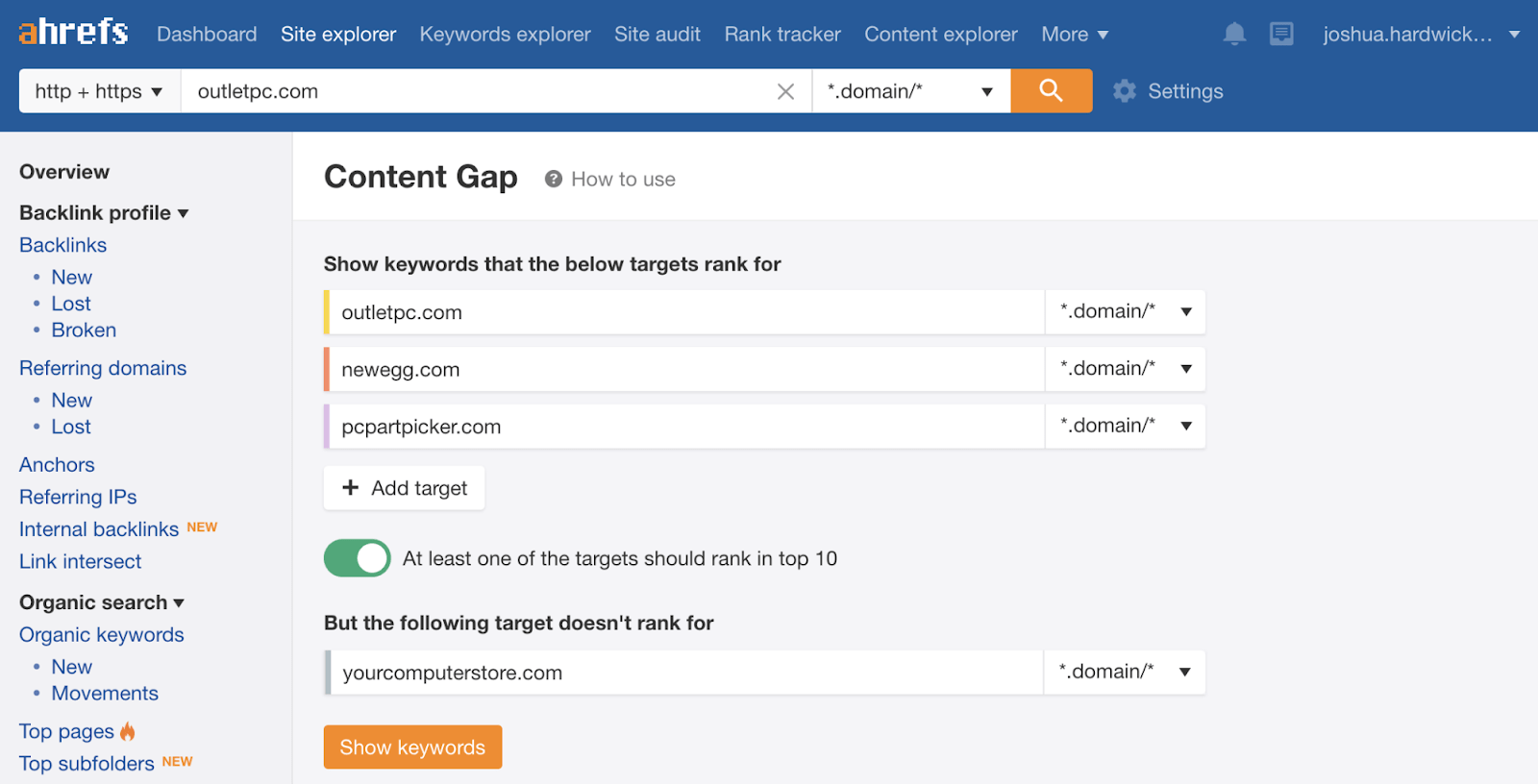
Task: Open Link intersect
Action: [80, 561]
